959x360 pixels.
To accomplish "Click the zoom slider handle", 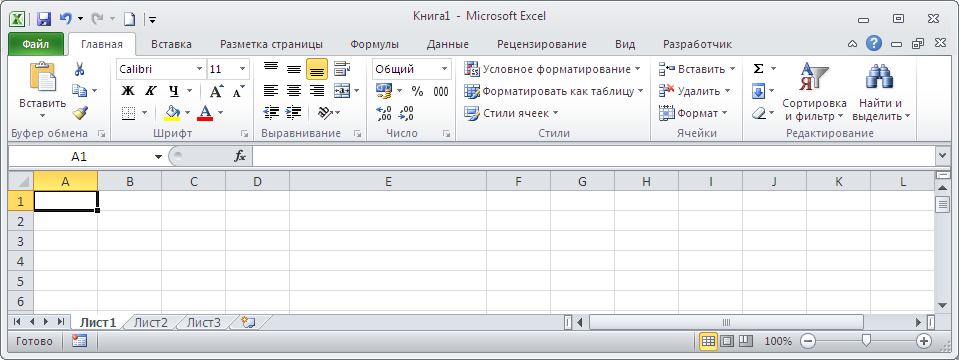I will pos(866,341).
